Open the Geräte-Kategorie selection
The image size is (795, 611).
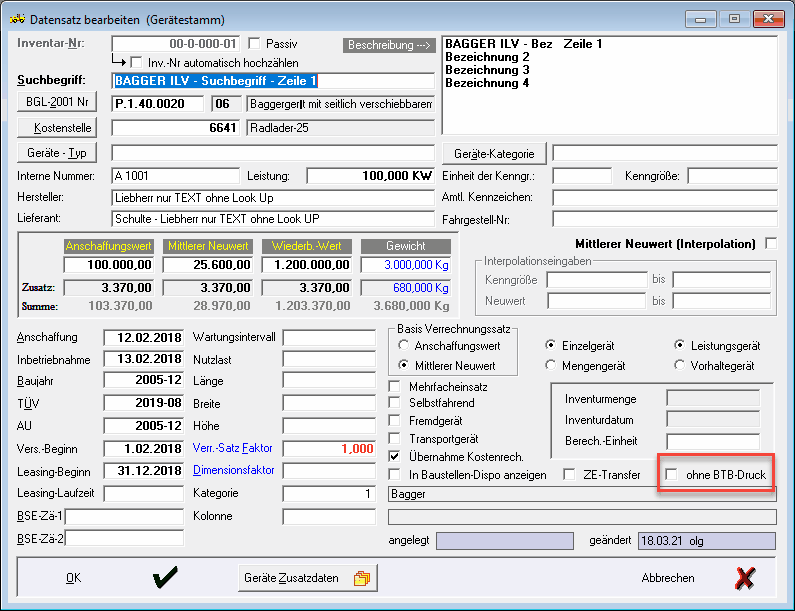[x=494, y=154]
